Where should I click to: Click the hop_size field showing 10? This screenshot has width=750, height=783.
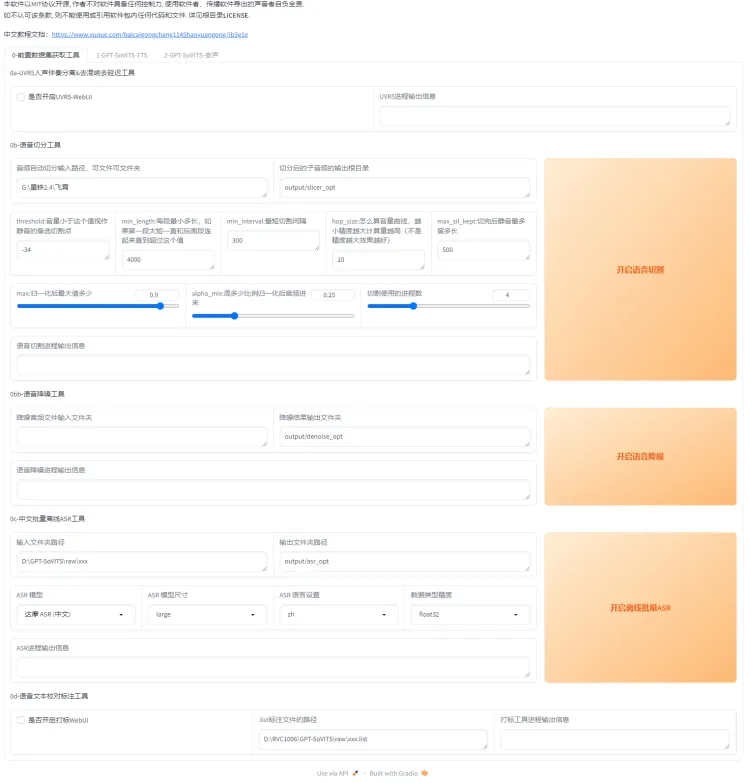[x=378, y=260]
